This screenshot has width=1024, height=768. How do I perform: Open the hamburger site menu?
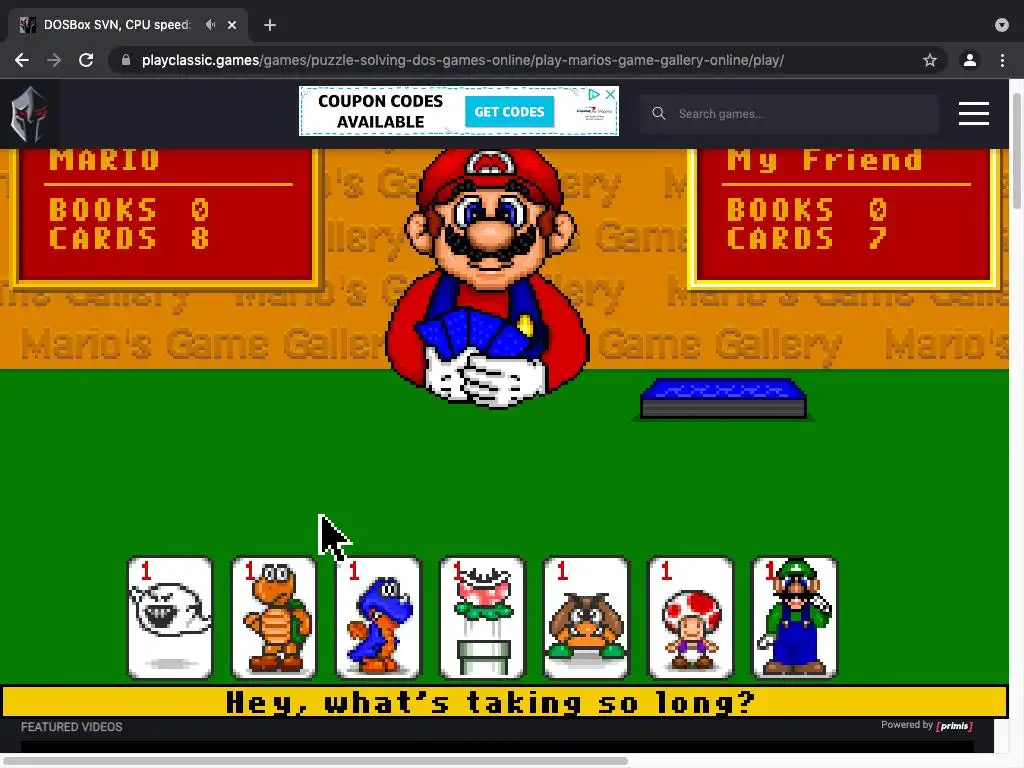(974, 114)
